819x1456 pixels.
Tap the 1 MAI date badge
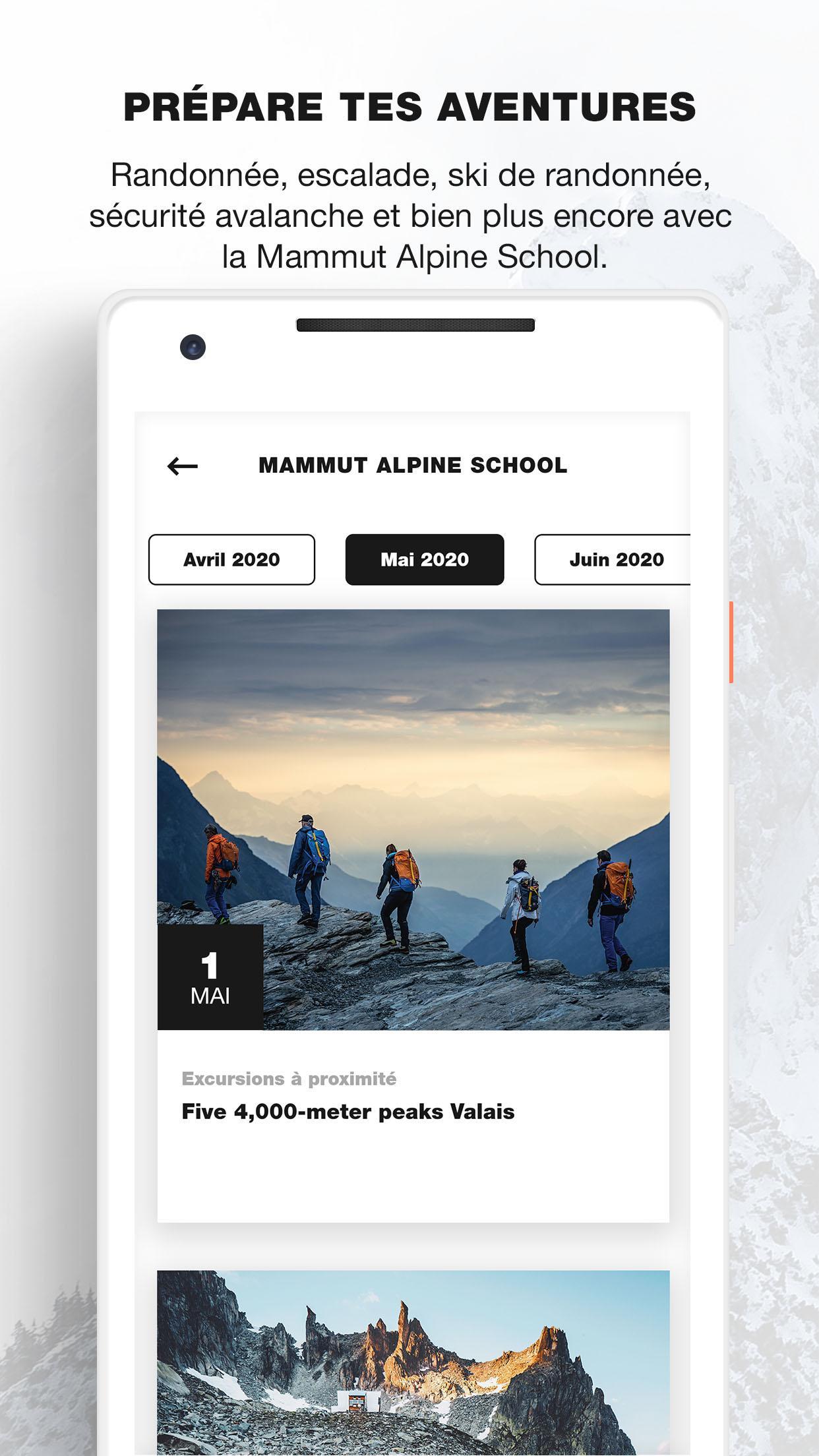coord(210,977)
